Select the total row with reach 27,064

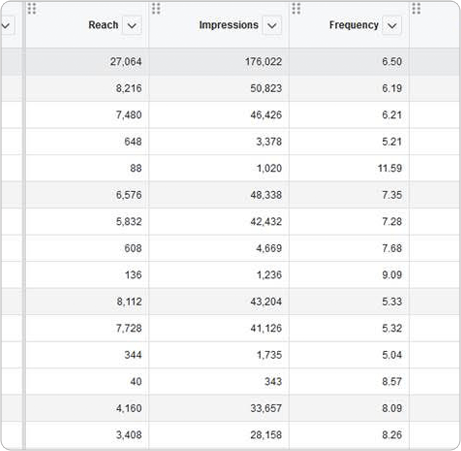(x=230, y=62)
